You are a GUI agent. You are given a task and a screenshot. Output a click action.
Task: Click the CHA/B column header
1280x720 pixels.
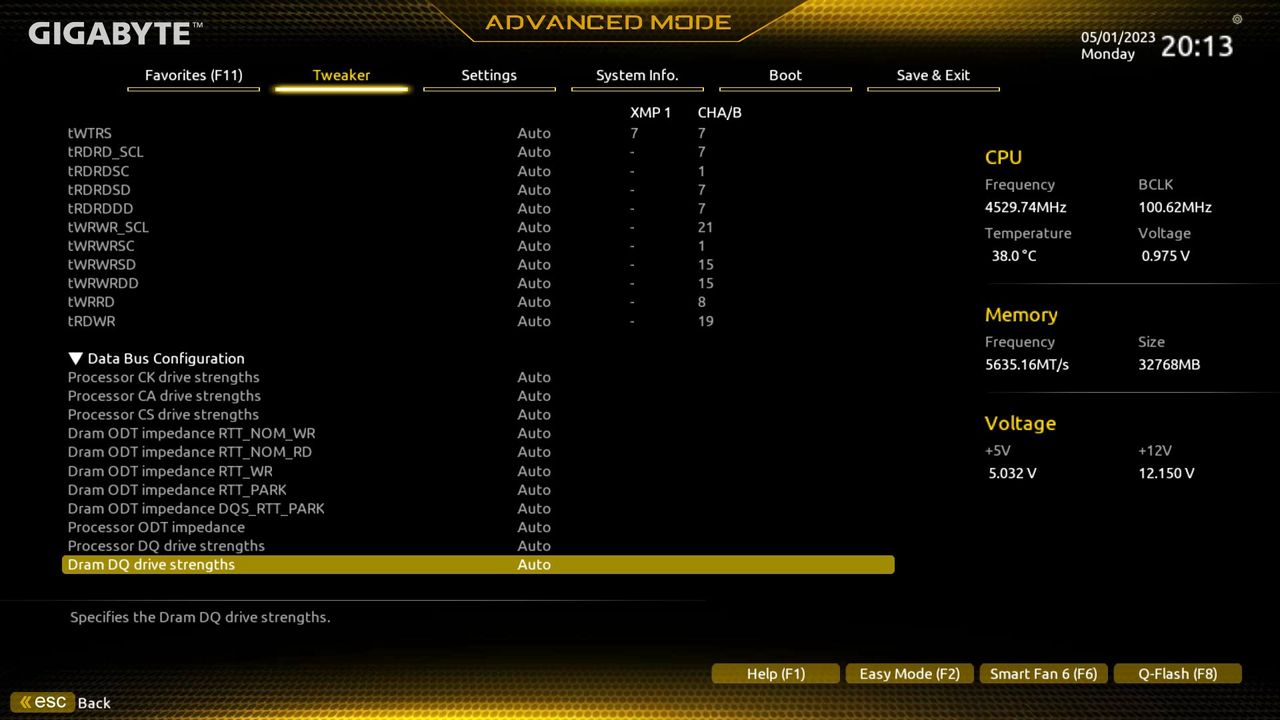click(x=720, y=113)
